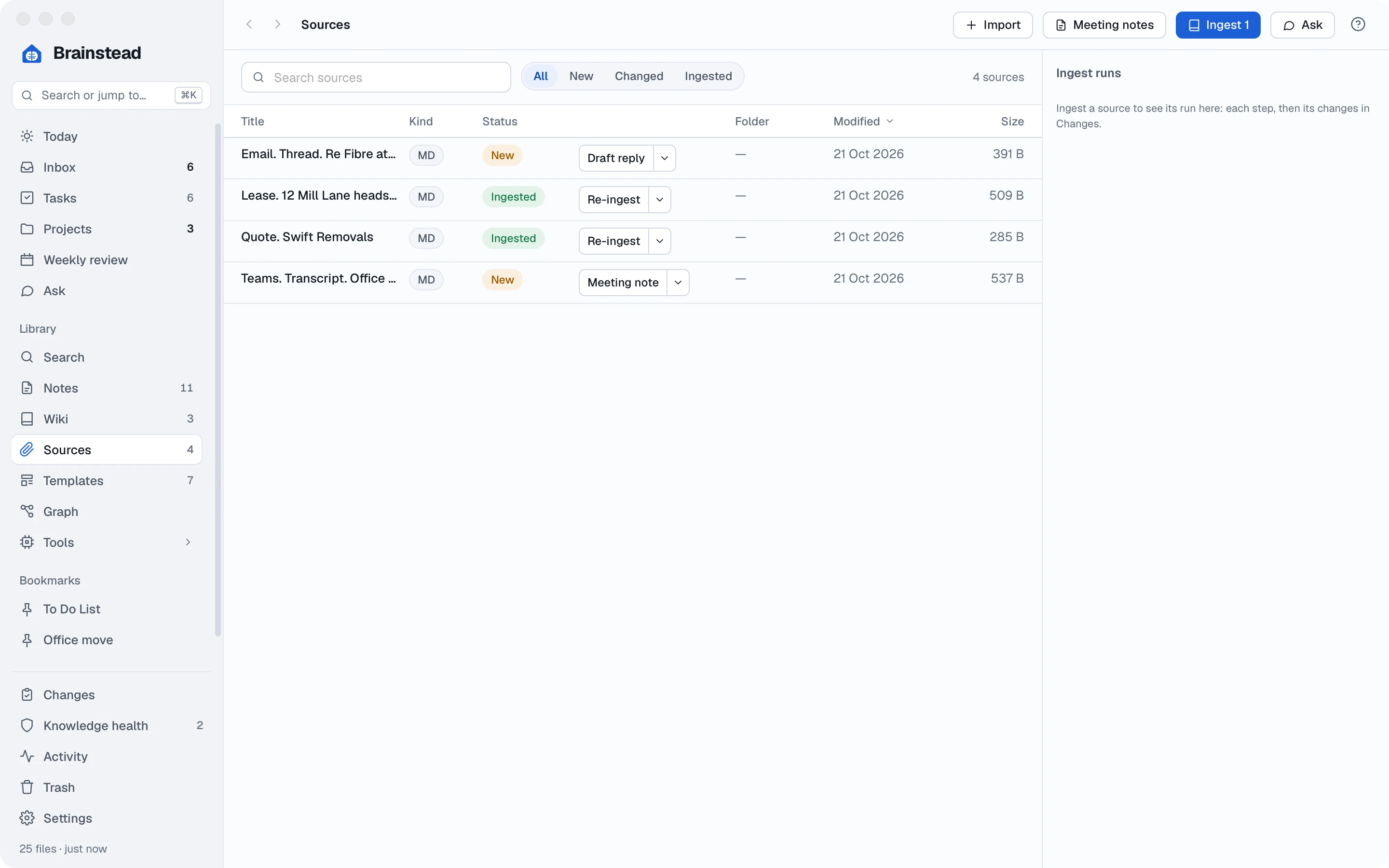Click the Meeting note button
This screenshot has height=868, width=1389.
tap(623, 283)
